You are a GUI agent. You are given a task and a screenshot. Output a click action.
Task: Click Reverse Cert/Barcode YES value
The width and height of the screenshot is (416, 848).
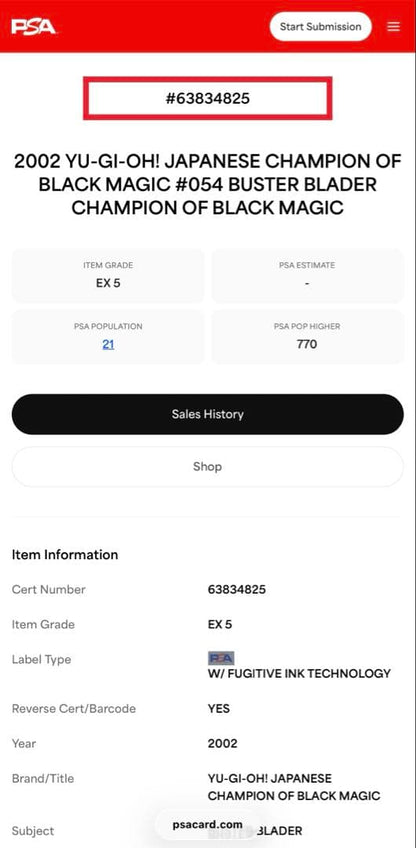click(219, 708)
